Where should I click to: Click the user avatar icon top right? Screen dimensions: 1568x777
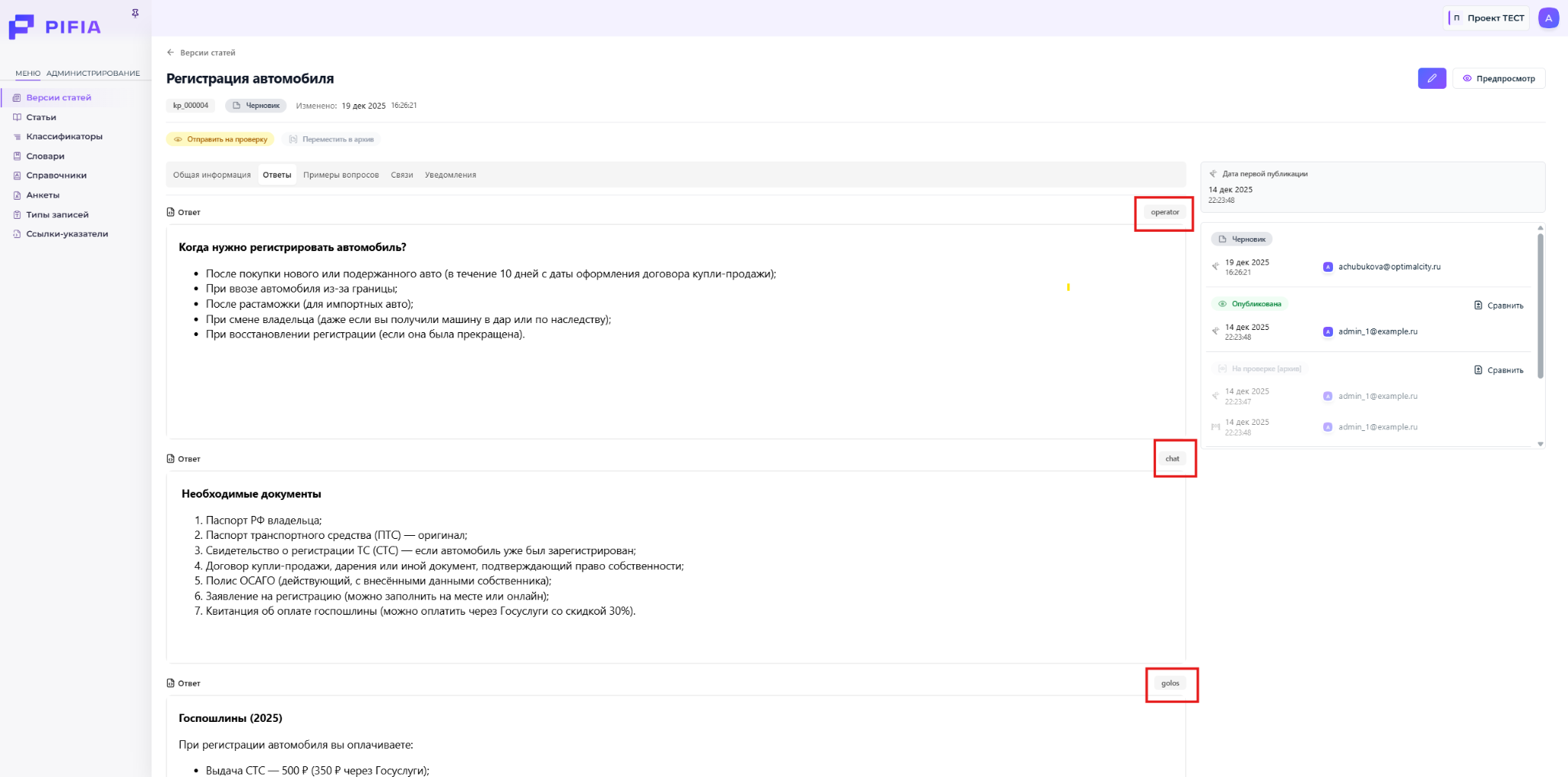[x=1548, y=18]
